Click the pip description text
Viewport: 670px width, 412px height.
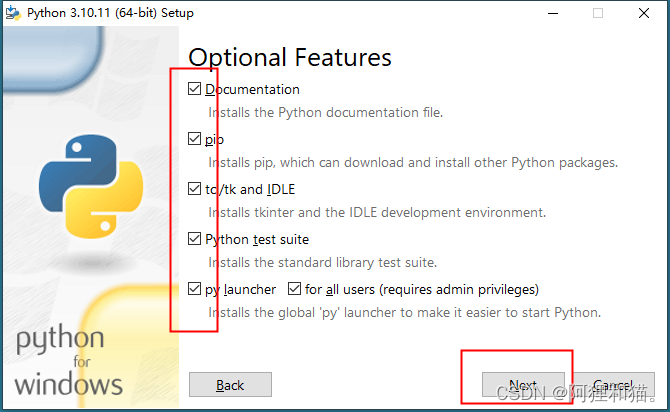413,162
